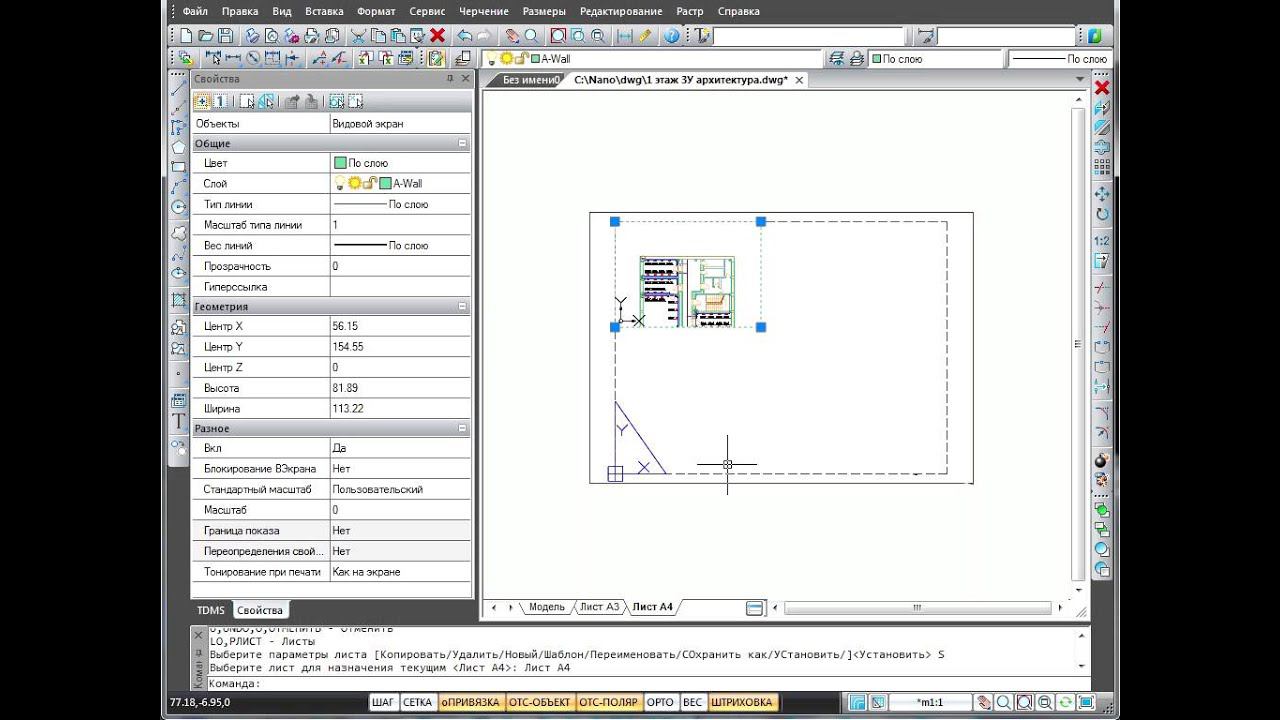This screenshot has height=720, width=1280.
Task: Toggle ВЕС lineweight display
Action: [x=692, y=703]
